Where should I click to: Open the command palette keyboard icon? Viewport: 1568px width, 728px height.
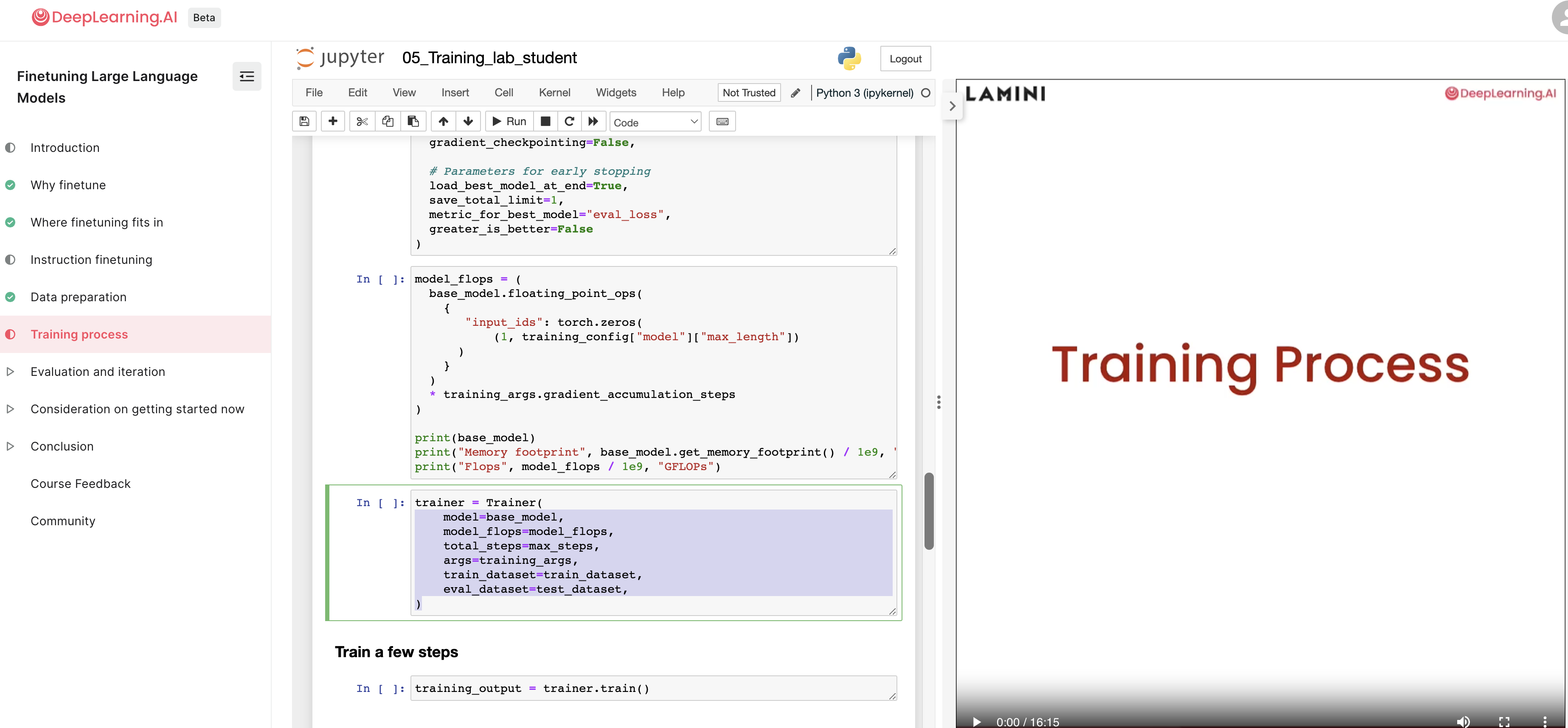722,121
